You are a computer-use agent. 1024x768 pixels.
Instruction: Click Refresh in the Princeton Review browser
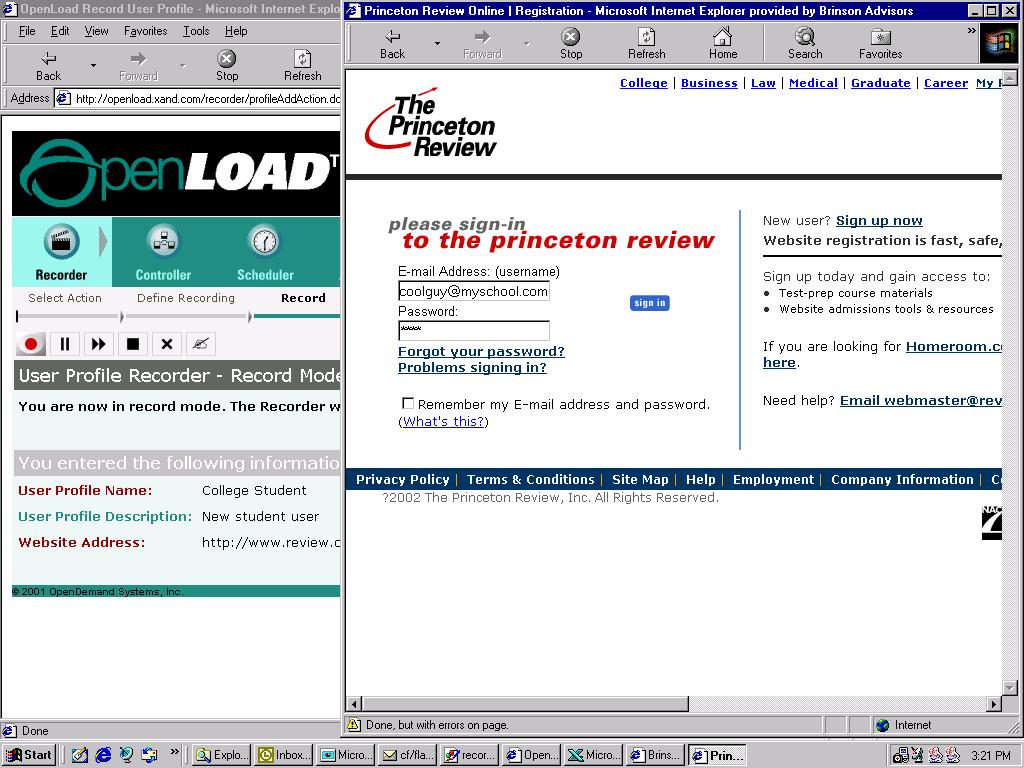click(647, 44)
